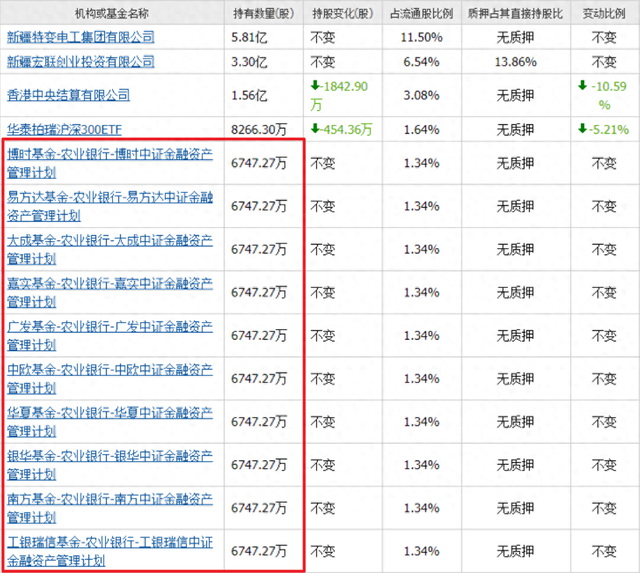The height and width of the screenshot is (573, 640).
Task: Open 南方基金-农业银行 asset plan link
Action: (110, 508)
